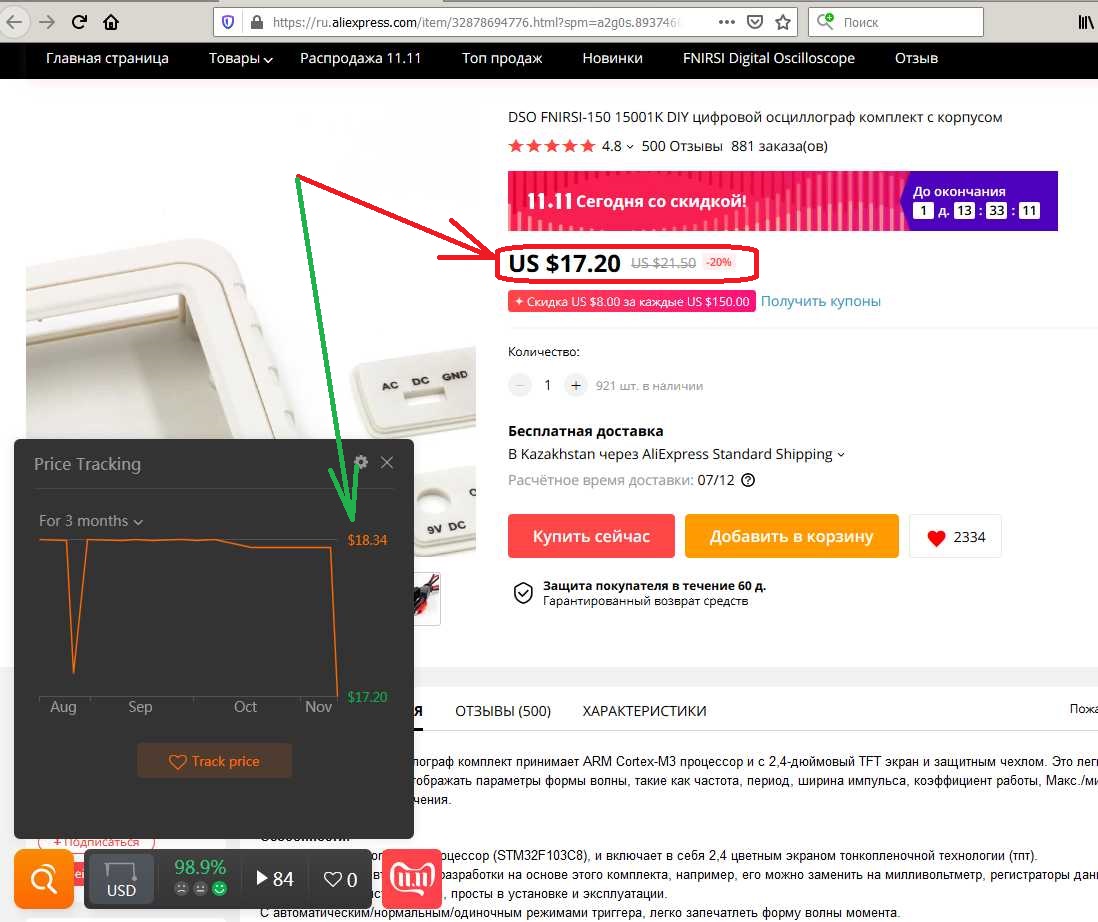
Task: Click the Скидка US $8.00 coupon badge
Action: point(632,301)
